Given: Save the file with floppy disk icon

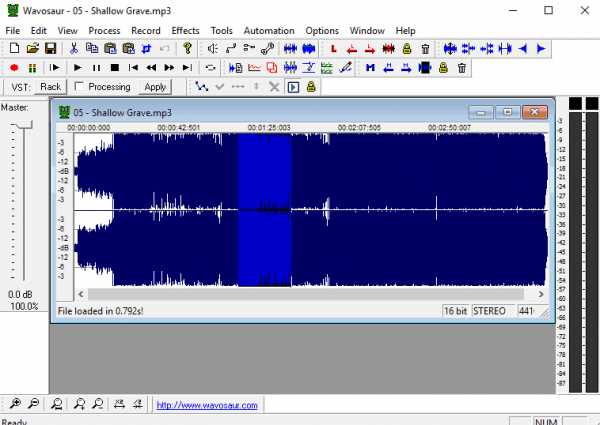Looking at the screenshot, I should 50,48.
